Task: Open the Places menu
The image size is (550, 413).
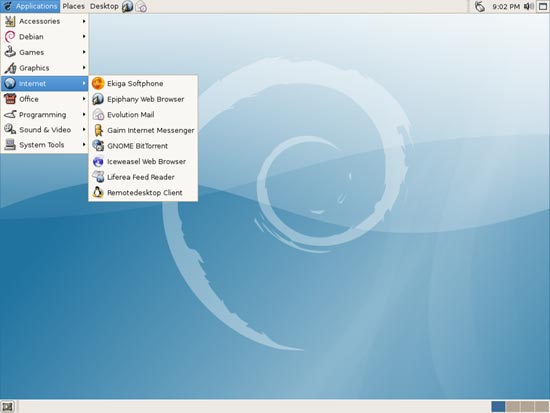Action: tap(73, 6)
